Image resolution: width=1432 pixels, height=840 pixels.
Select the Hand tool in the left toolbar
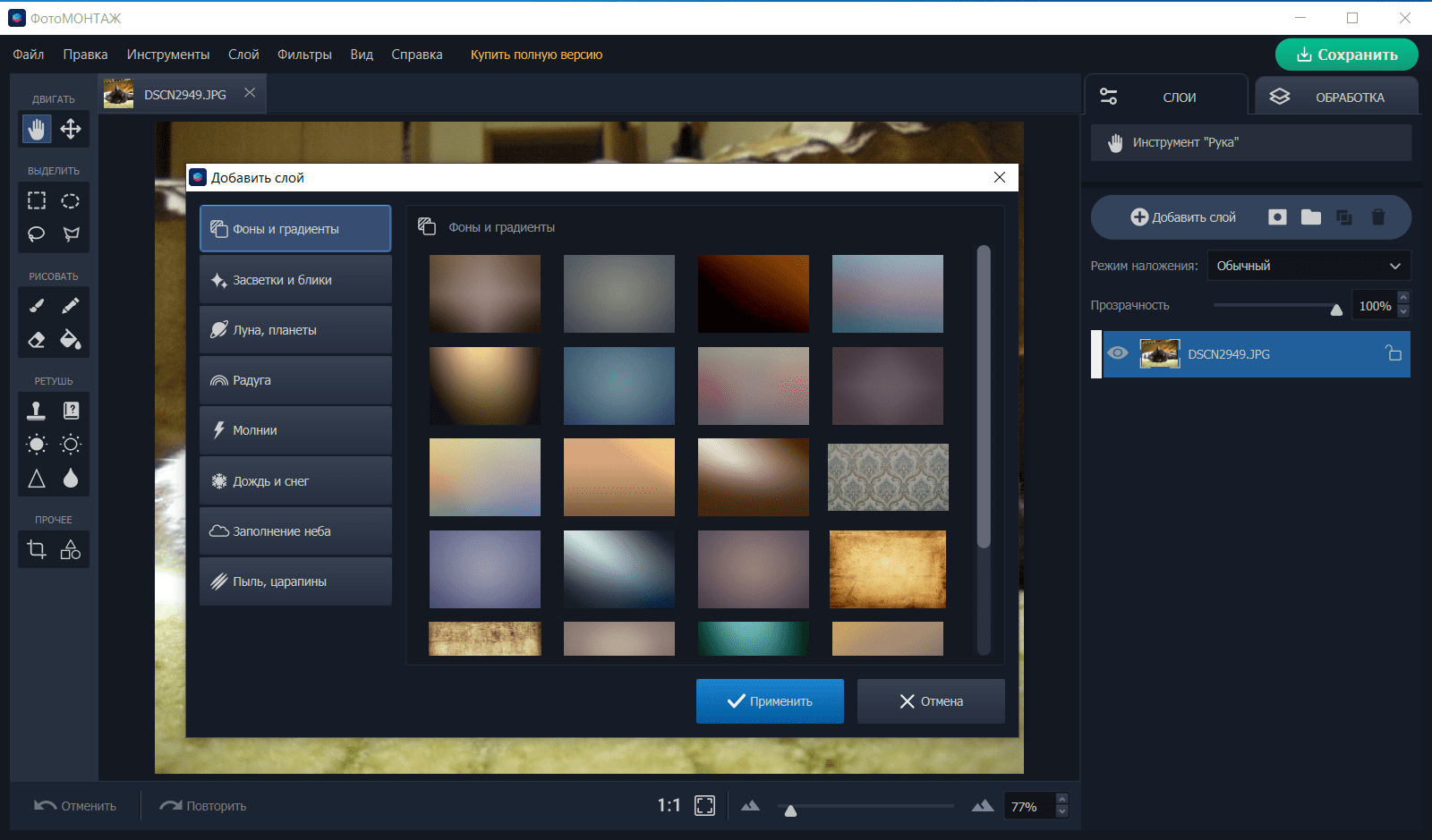pos(37,130)
